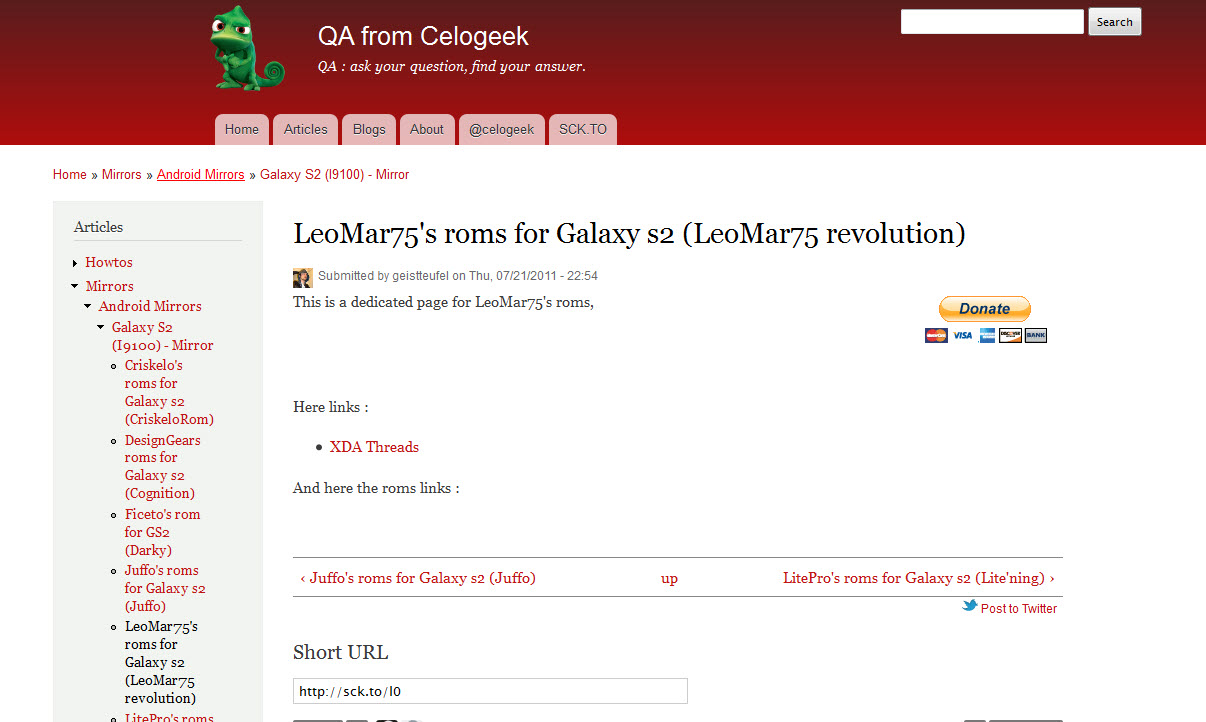Click the Twitter bird icon

969,606
